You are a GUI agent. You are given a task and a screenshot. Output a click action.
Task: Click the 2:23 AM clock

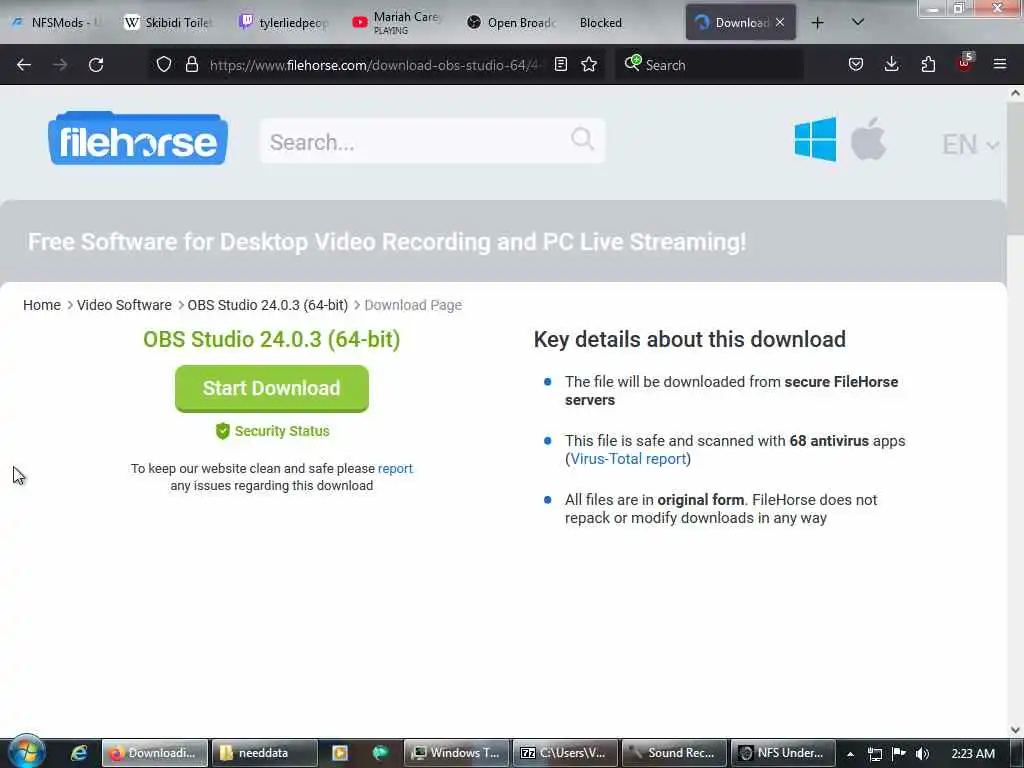[x=972, y=754]
